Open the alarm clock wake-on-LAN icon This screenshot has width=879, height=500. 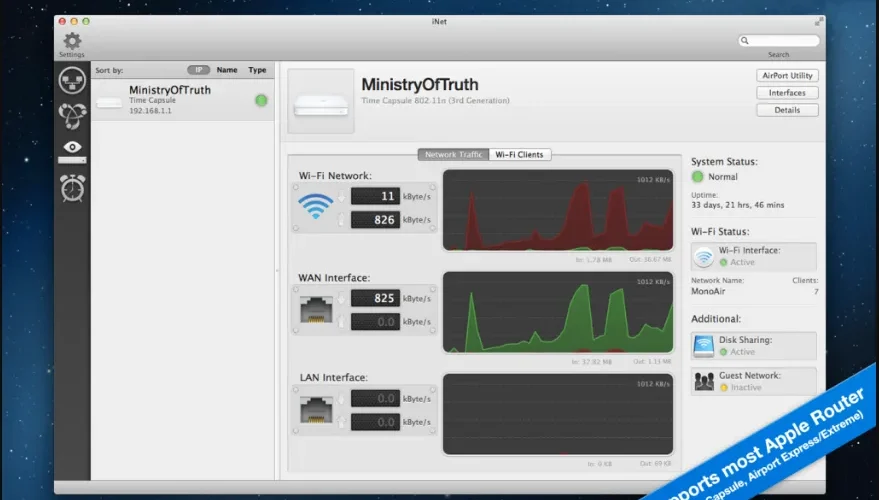72,188
